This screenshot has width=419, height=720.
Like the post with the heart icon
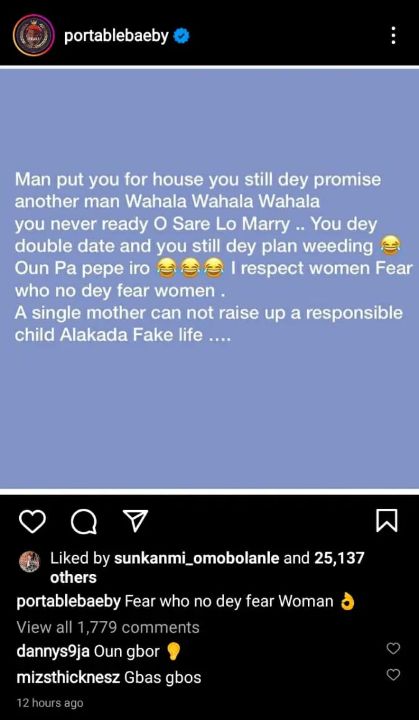pos(32,522)
